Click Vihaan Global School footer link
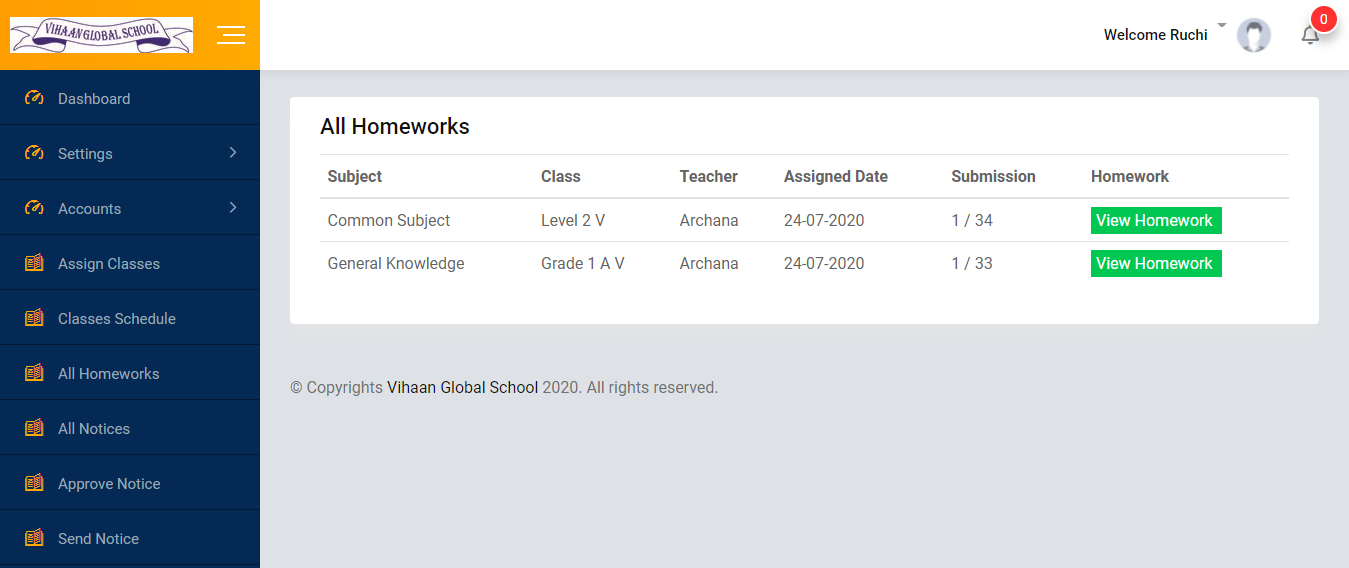1349x568 pixels. coord(462,387)
